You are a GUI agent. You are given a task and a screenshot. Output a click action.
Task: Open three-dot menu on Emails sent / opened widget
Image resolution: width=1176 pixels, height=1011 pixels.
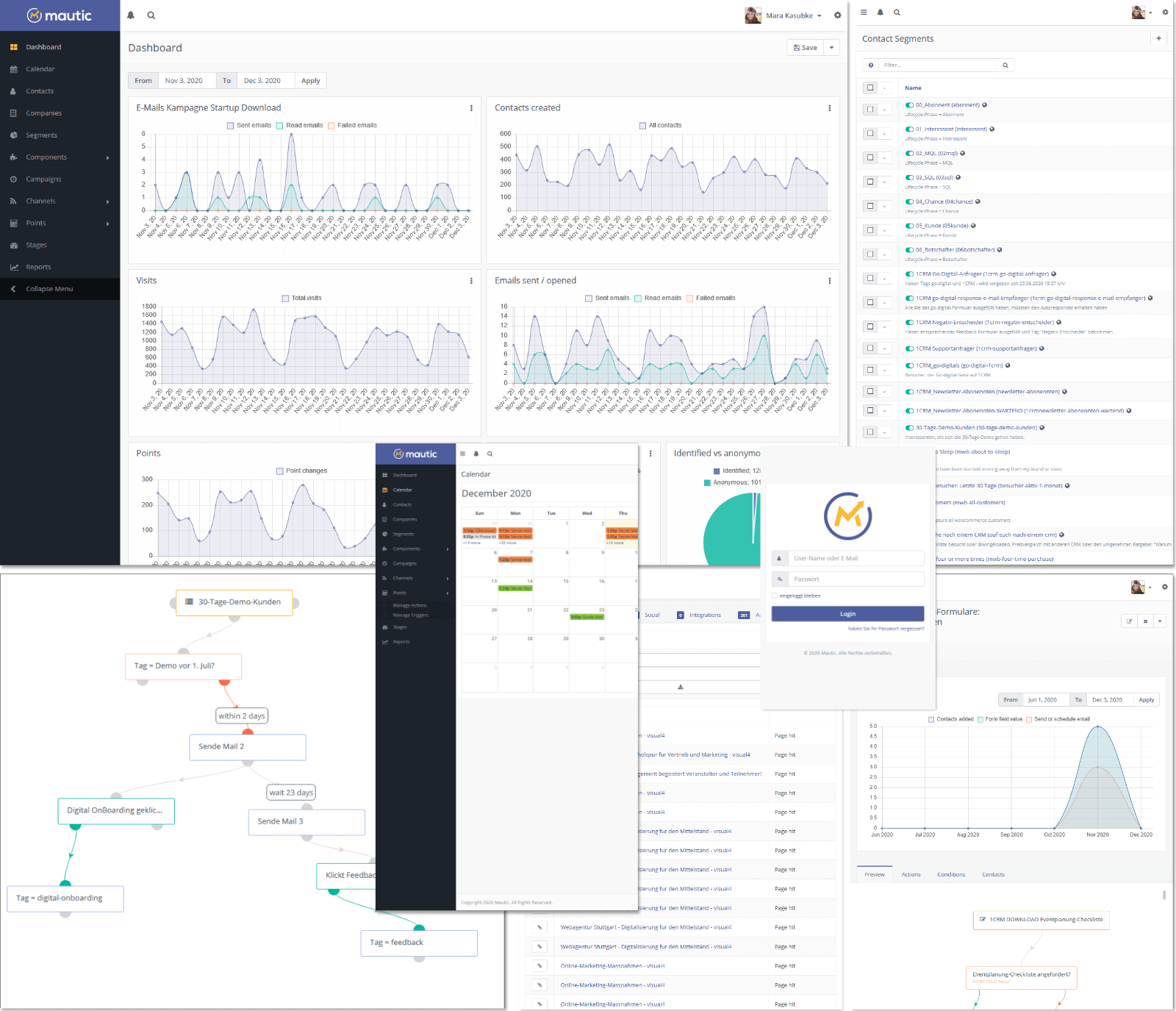pos(830,281)
